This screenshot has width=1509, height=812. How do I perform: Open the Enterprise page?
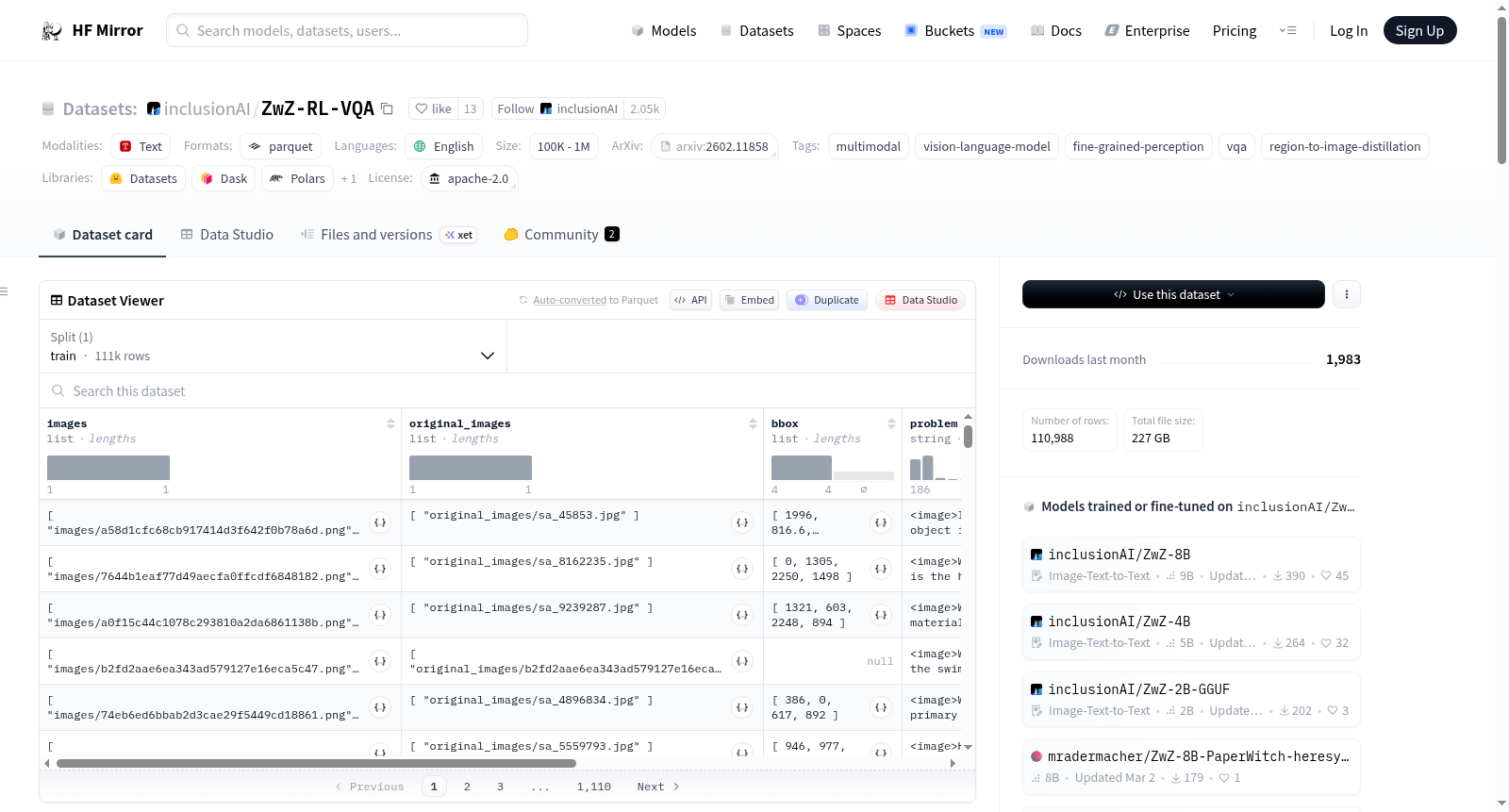[1147, 31]
